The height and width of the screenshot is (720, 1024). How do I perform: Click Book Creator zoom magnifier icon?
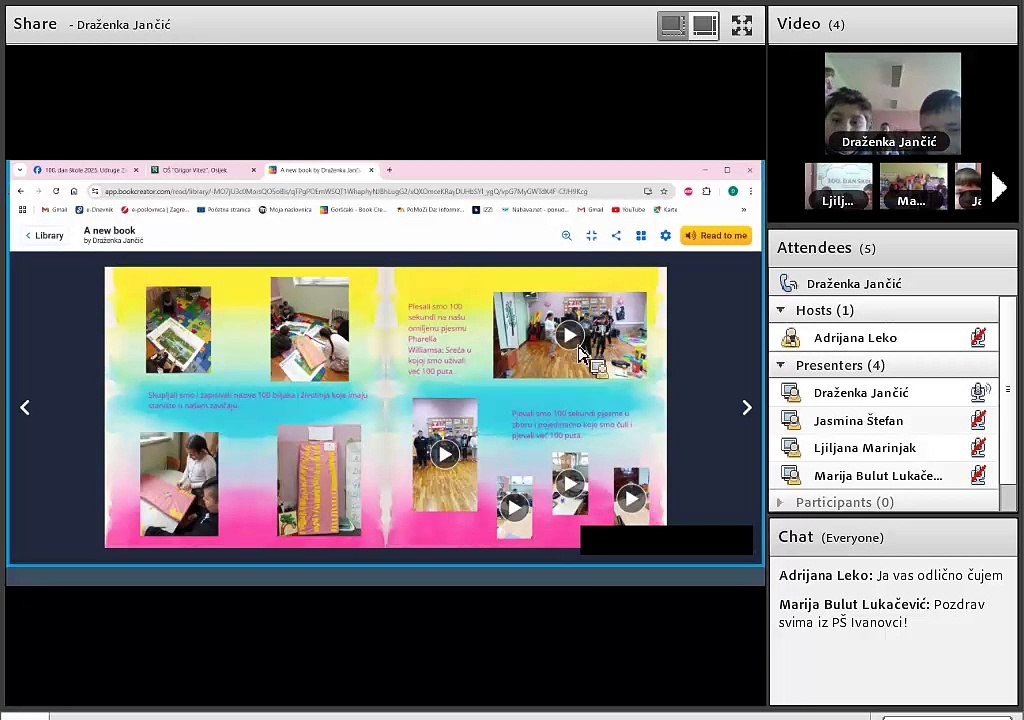pyautogui.click(x=566, y=235)
